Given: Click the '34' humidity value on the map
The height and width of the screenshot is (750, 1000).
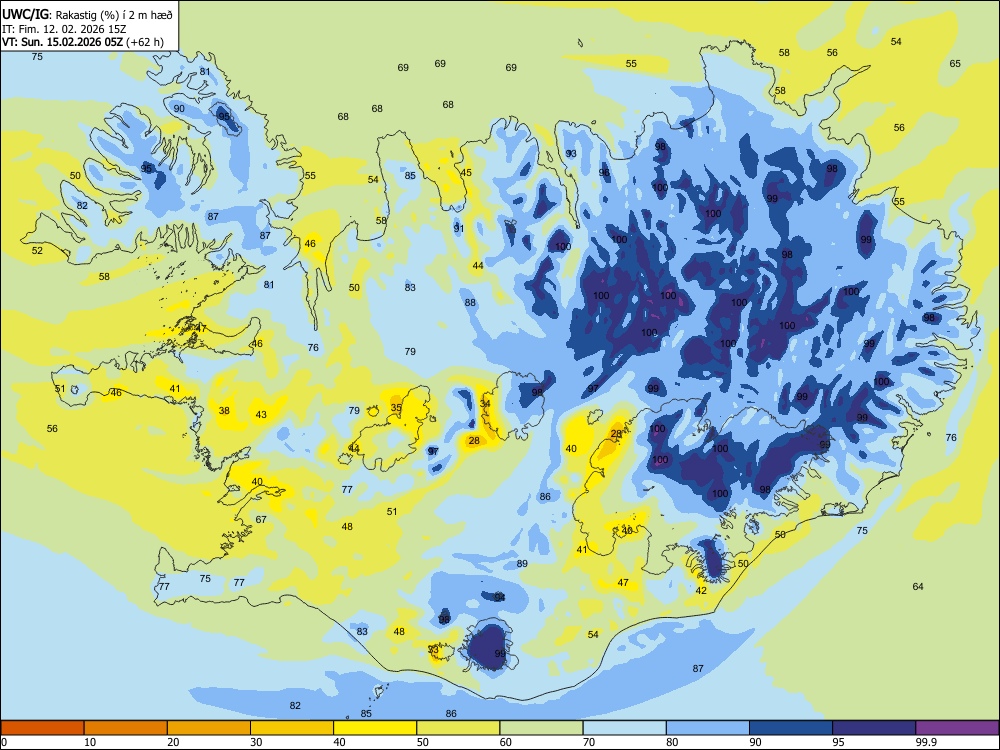Looking at the screenshot, I should 485,404.
